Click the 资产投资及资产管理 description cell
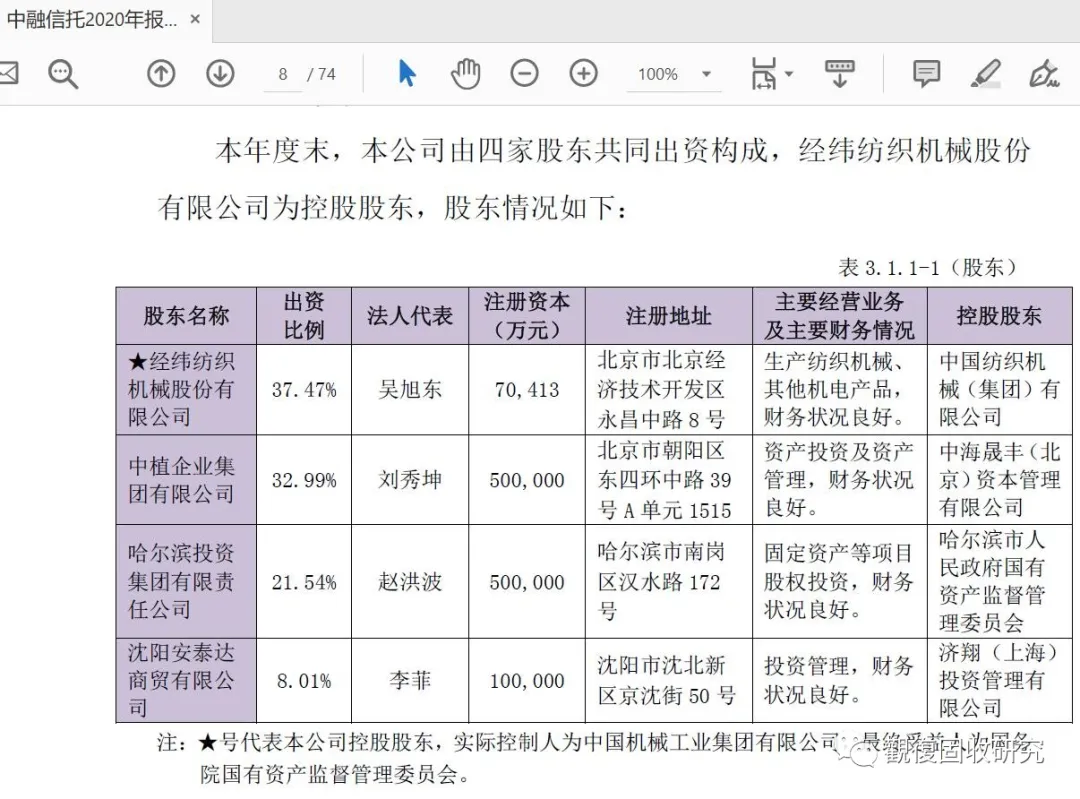 [840, 479]
